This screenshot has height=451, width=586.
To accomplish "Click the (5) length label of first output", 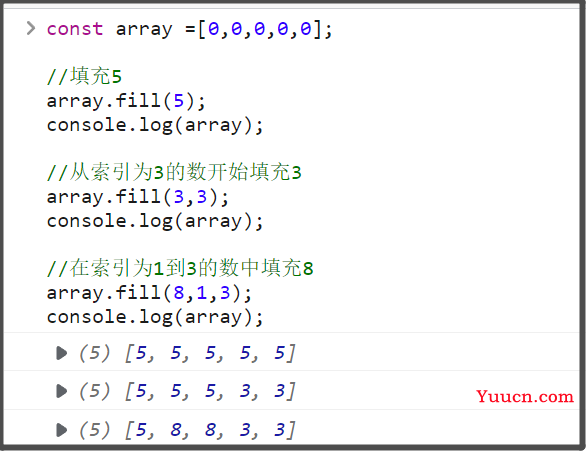I will click(x=95, y=353).
